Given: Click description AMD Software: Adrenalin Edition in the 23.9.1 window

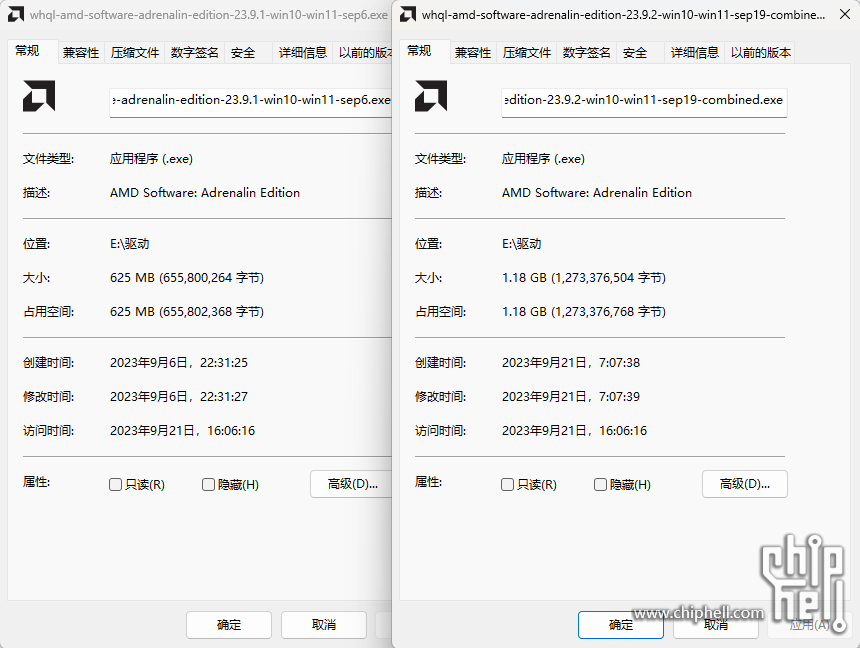Looking at the screenshot, I should (205, 193).
